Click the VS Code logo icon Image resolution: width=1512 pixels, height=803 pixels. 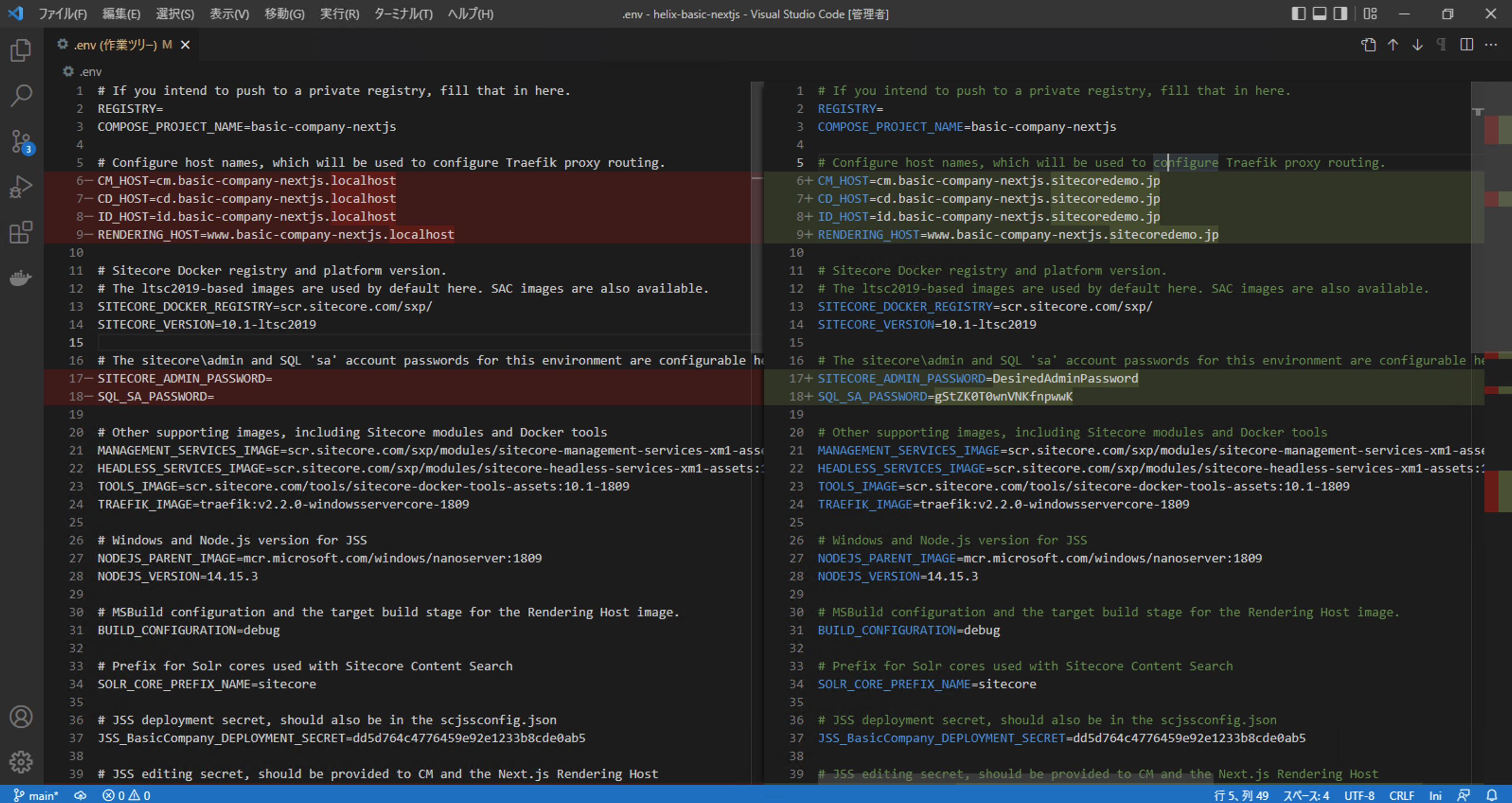16,13
